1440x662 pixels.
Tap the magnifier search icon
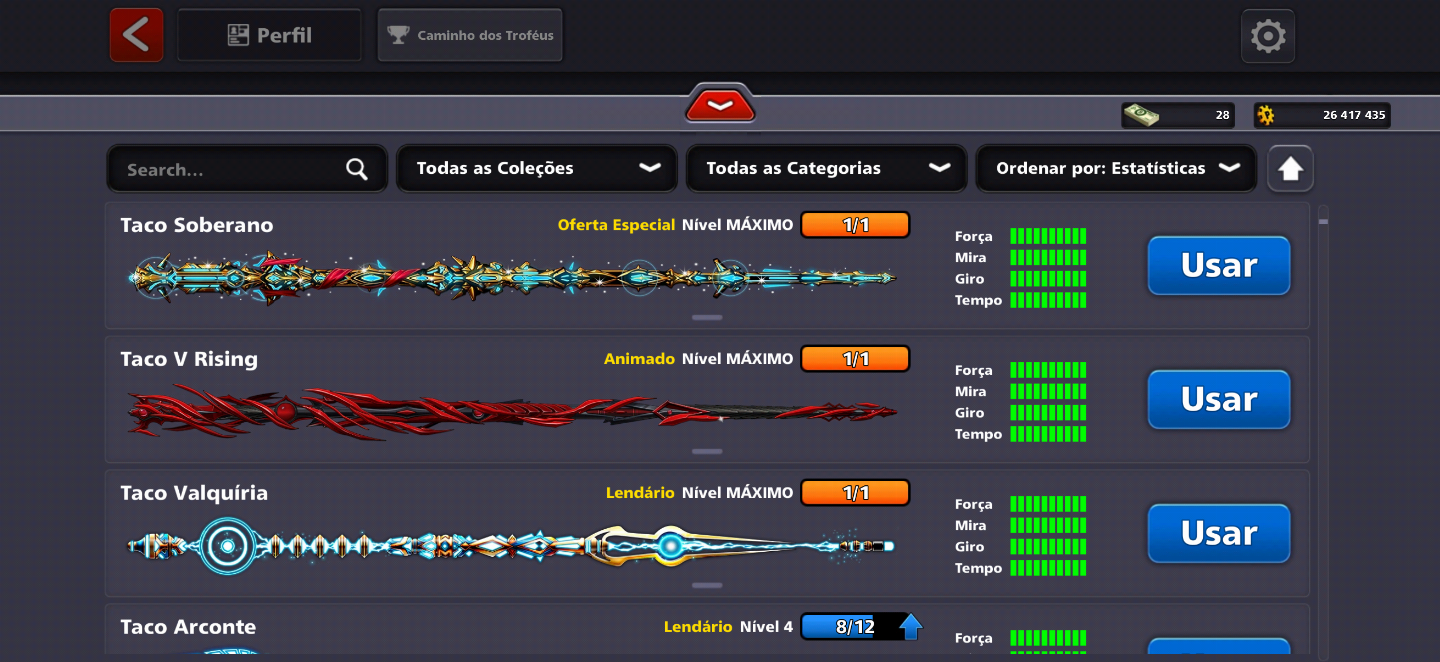click(x=357, y=169)
